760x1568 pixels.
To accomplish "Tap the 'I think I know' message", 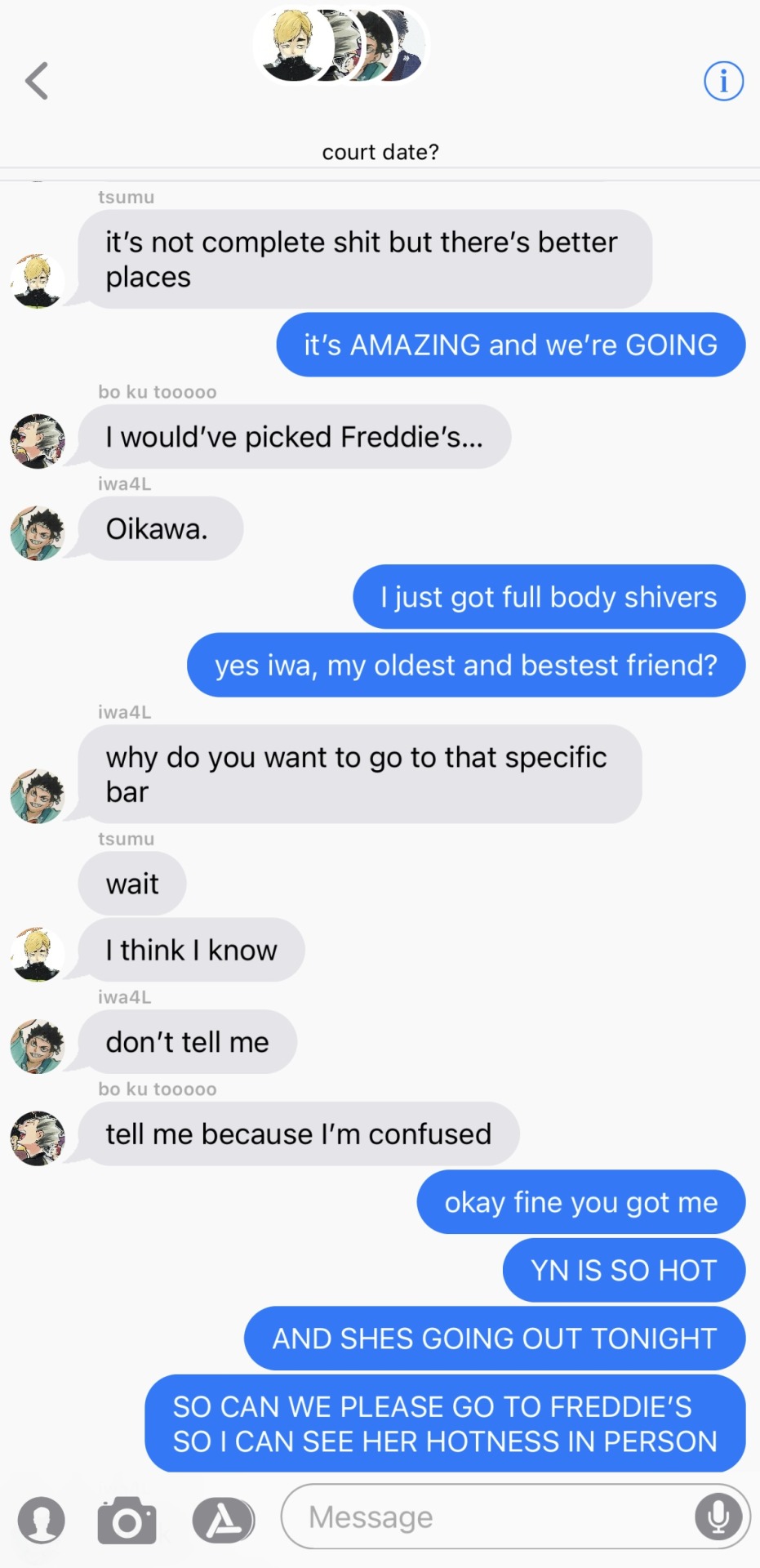I will click(192, 950).
